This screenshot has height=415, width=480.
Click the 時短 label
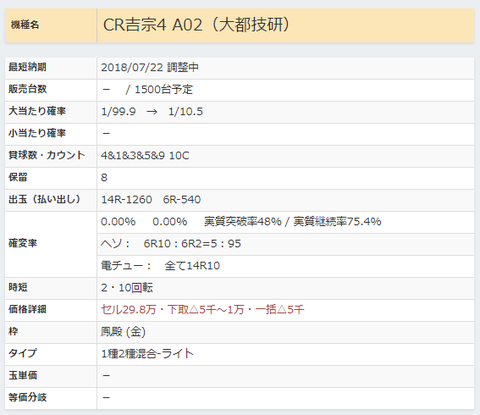click(18, 287)
